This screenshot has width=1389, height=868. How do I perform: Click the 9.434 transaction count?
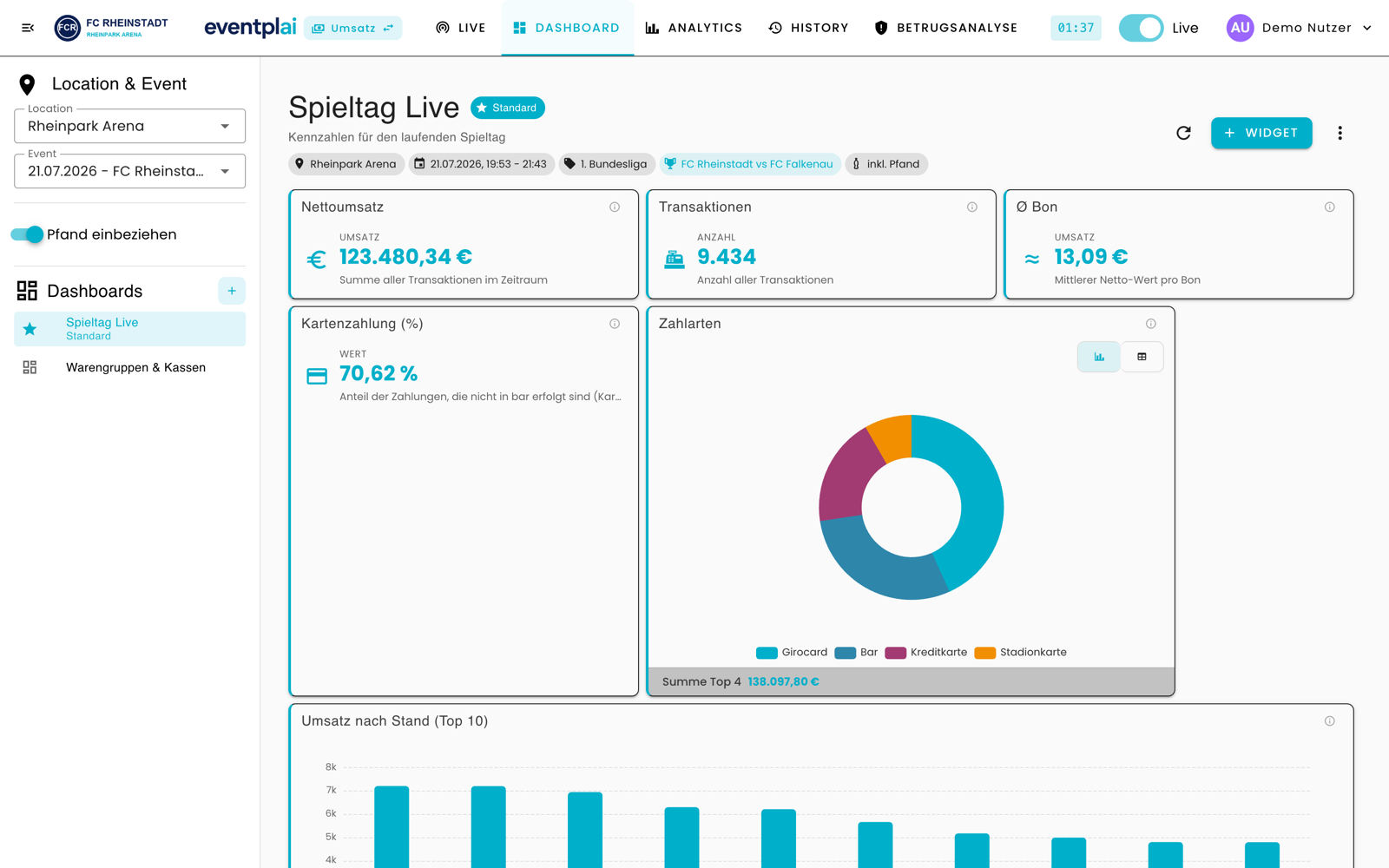[x=727, y=257]
